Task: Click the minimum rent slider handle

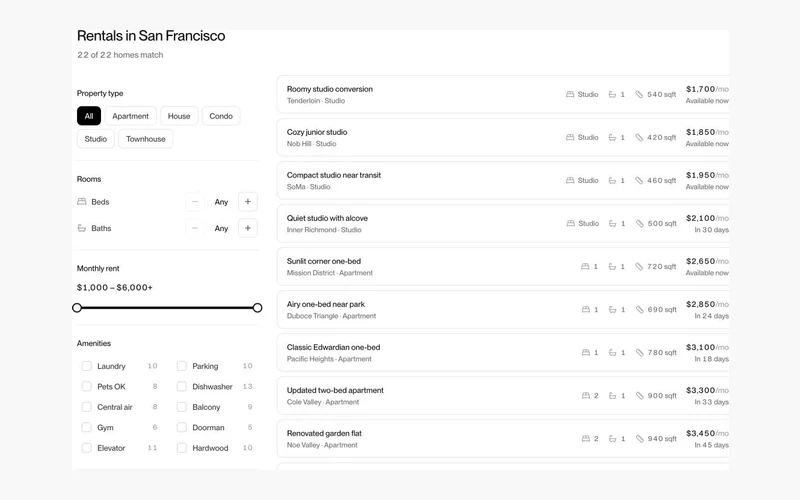Action: (x=77, y=308)
